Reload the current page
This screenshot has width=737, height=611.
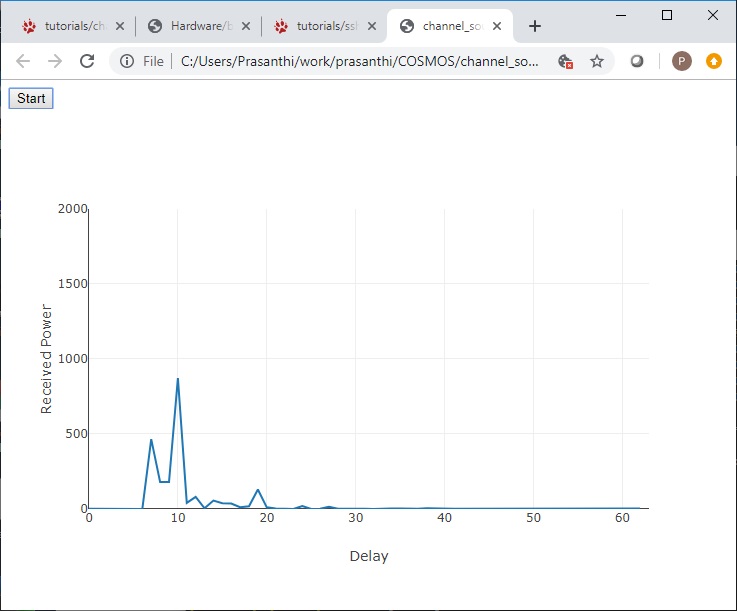(87, 61)
